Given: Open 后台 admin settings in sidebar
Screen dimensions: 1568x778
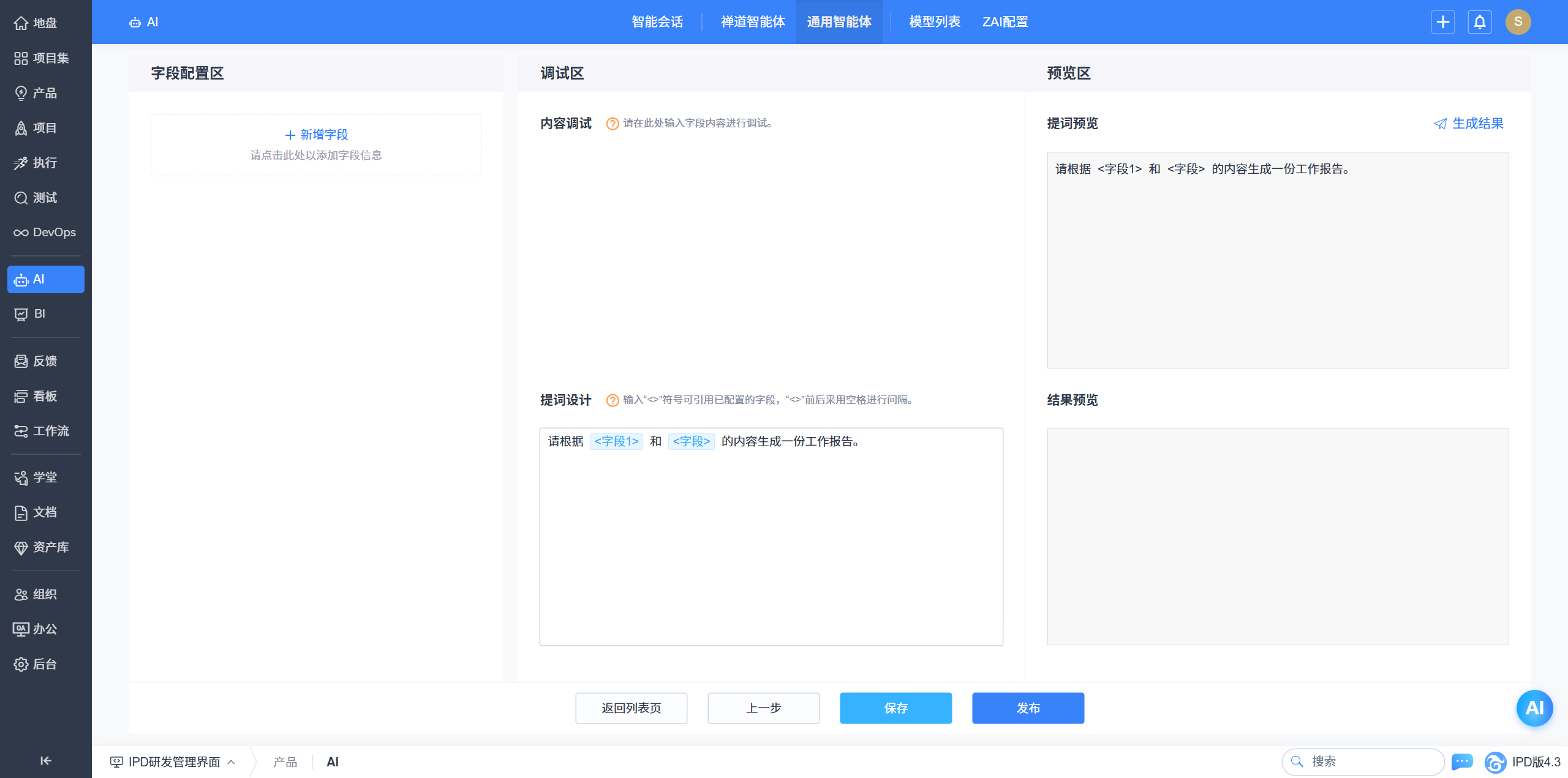Looking at the screenshot, I should click(45, 664).
